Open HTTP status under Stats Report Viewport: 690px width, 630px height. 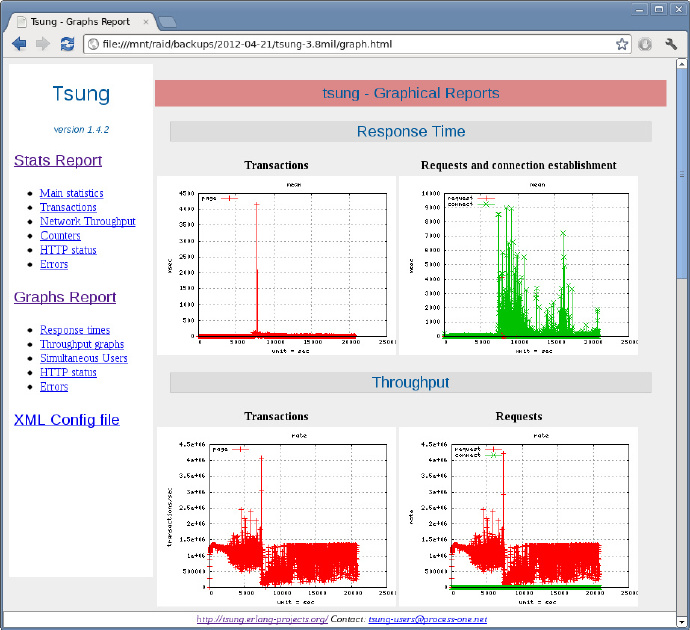pyautogui.click(x=68, y=250)
